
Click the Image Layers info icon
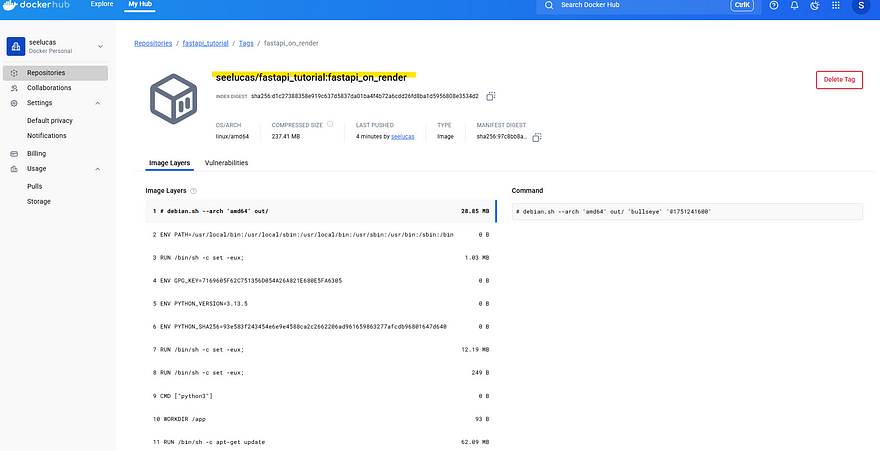tap(193, 190)
